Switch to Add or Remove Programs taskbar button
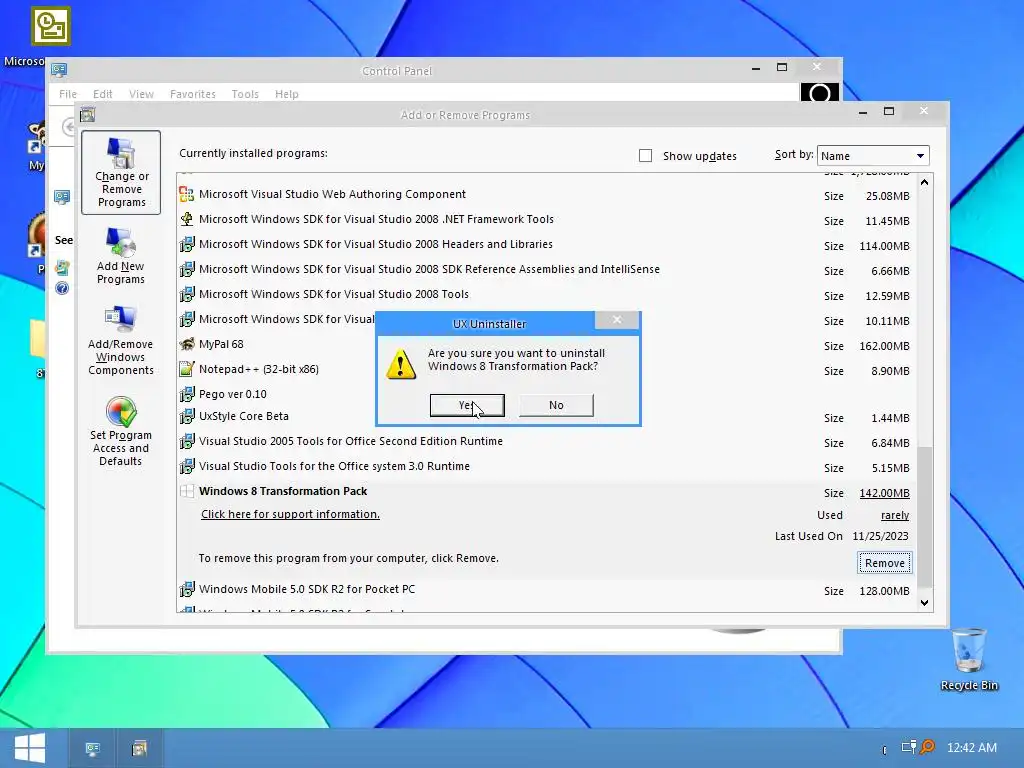 click(139, 748)
